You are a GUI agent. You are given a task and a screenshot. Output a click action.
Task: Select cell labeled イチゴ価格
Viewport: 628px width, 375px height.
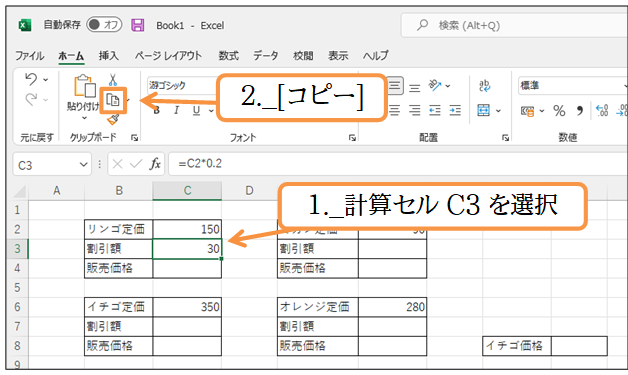point(517,346)
